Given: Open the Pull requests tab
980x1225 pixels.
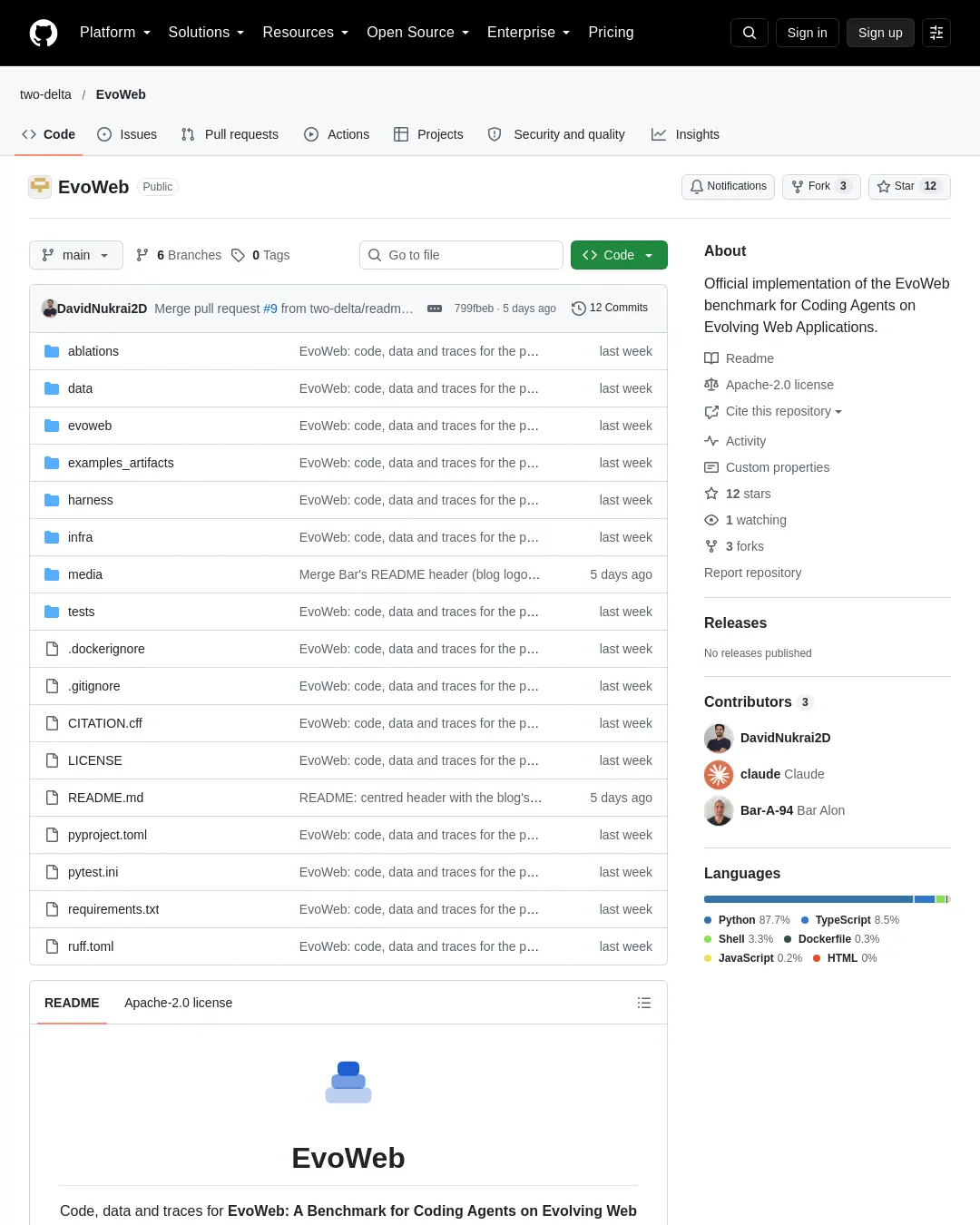Looking at the screenshot, I should click(x=230, y=134).
